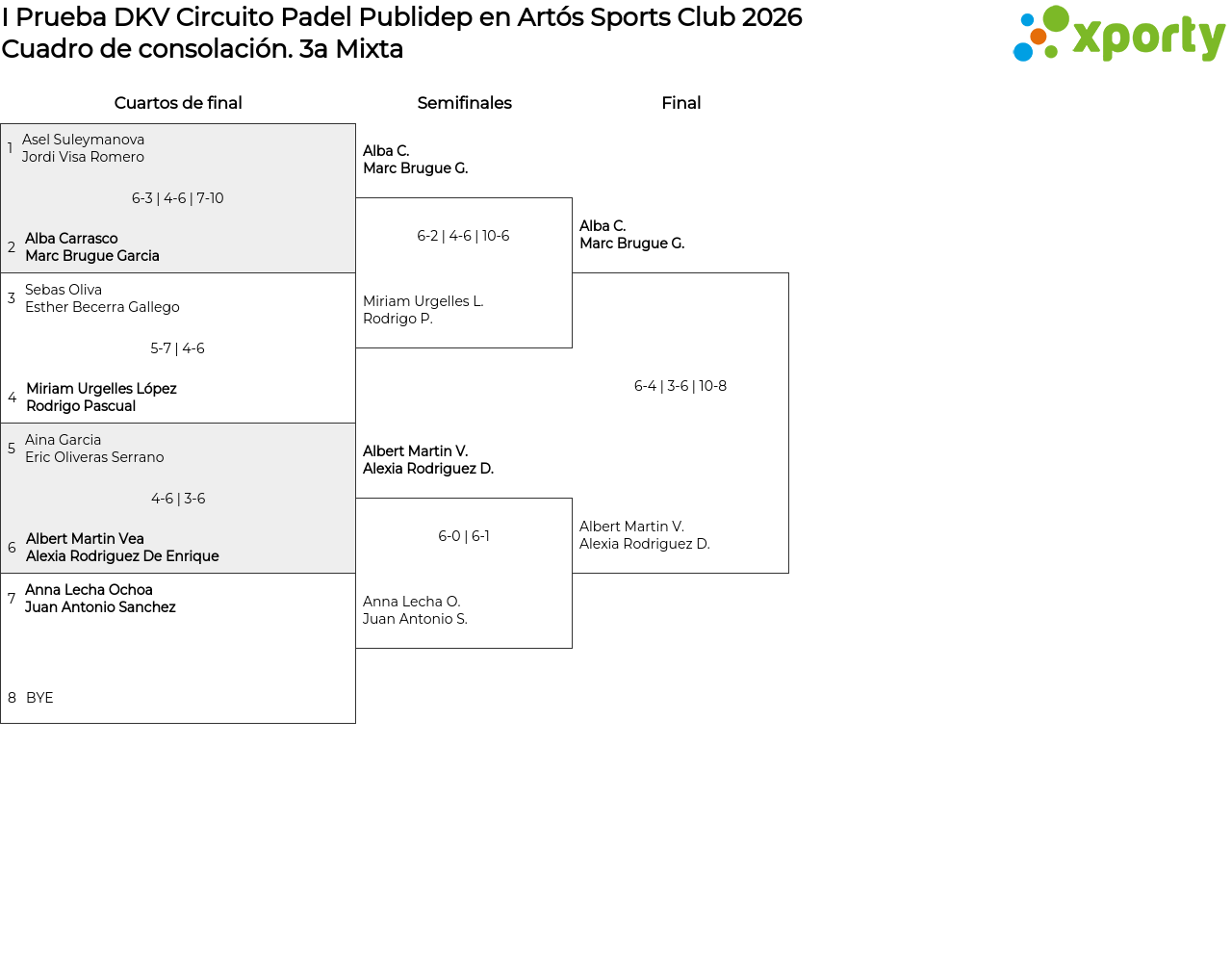Select the Cuartos de final column header

coord(178,103)
